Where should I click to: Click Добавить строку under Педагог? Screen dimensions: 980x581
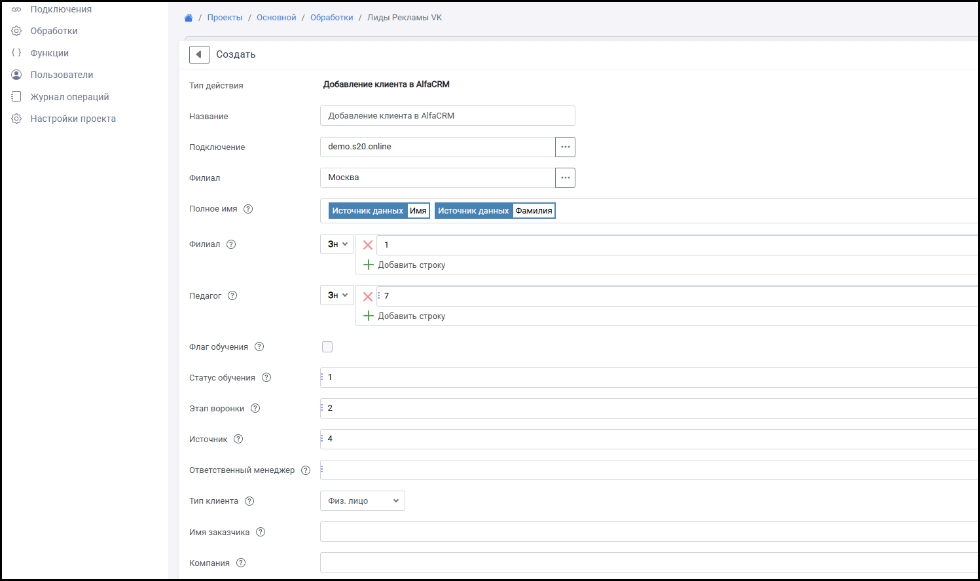click(404, 316)
